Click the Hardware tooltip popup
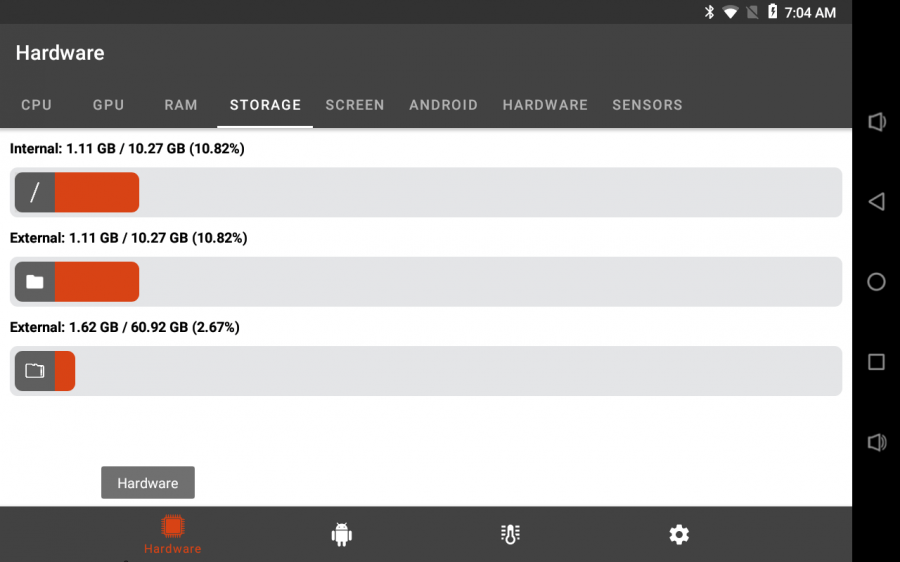 [148, 483]
